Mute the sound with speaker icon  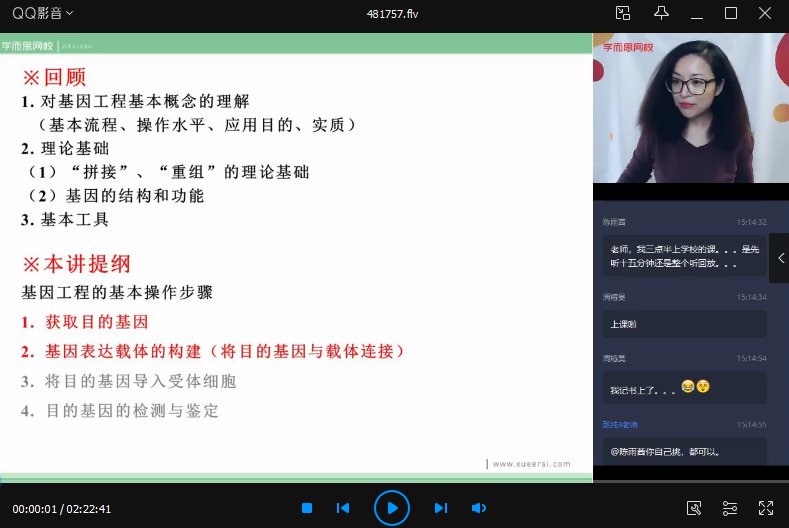click(478, 508)
